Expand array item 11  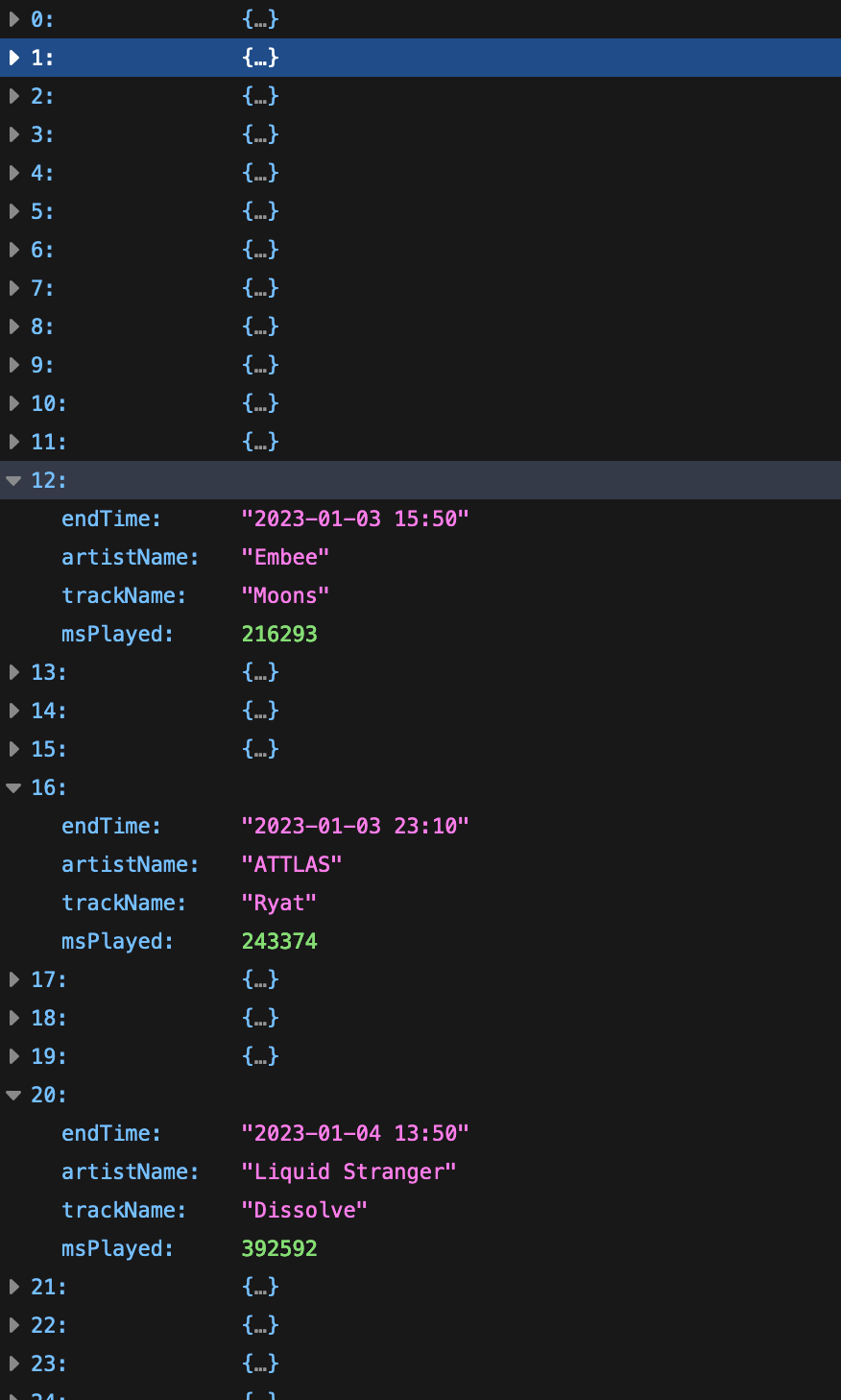click(14, 442)
